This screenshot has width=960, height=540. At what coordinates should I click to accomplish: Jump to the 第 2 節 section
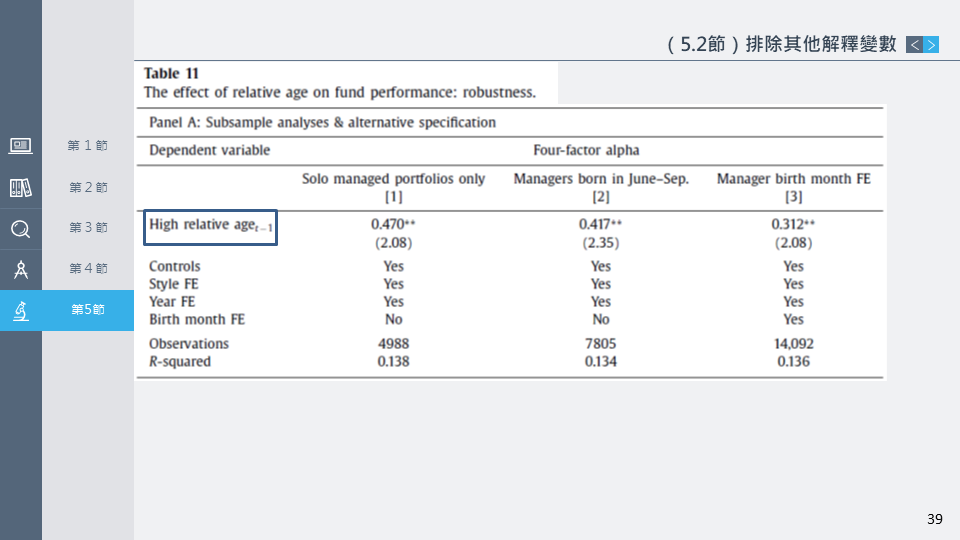click(x=88, y=188)
